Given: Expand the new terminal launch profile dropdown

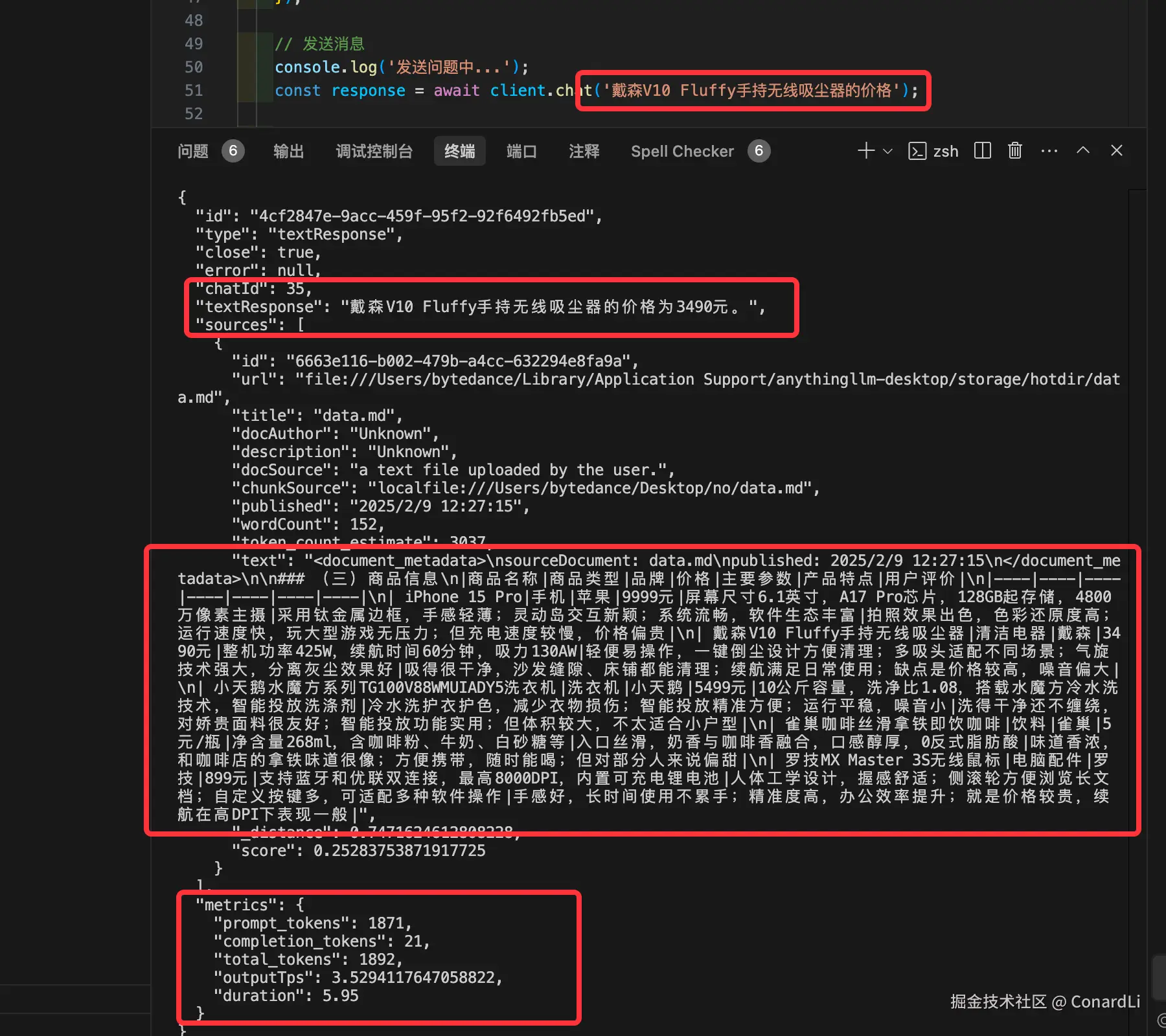Looking at the screenshot, I should tap(888, 152).
